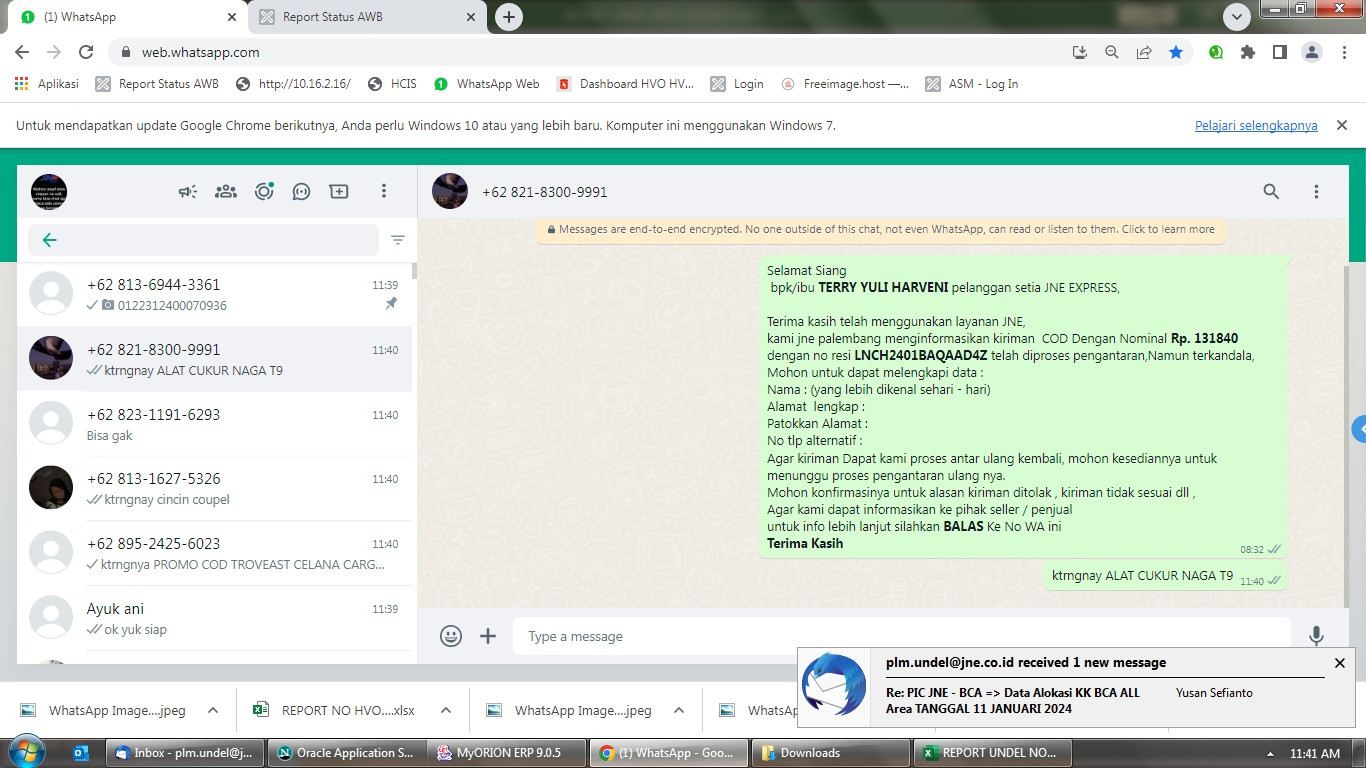
Task: Open Aplikasi bookmarks shortcut
Action: point(47,84)
